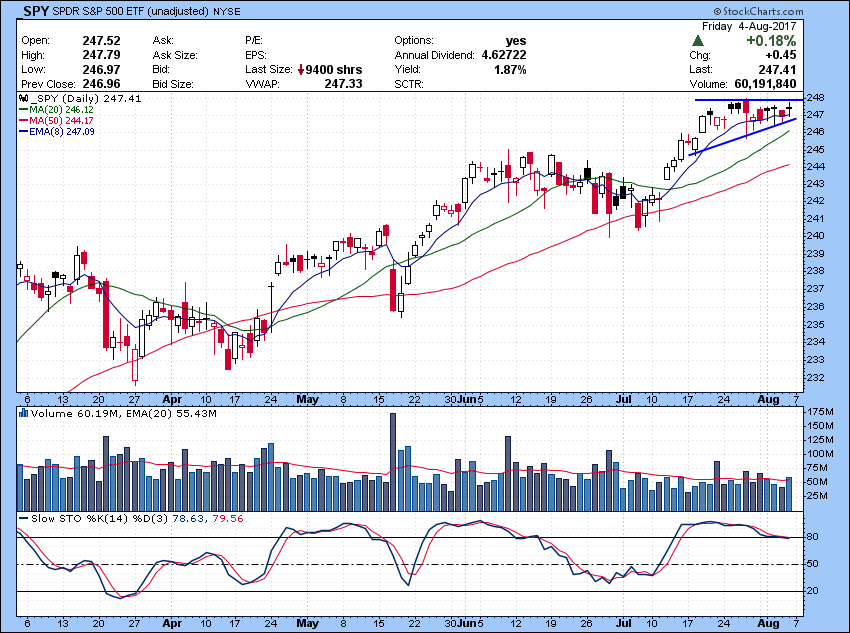Image resolution: width=850 pixels, height=633 pixels.
Task: Open the © StockCharts.com link
Action: (x=758, y=11)
